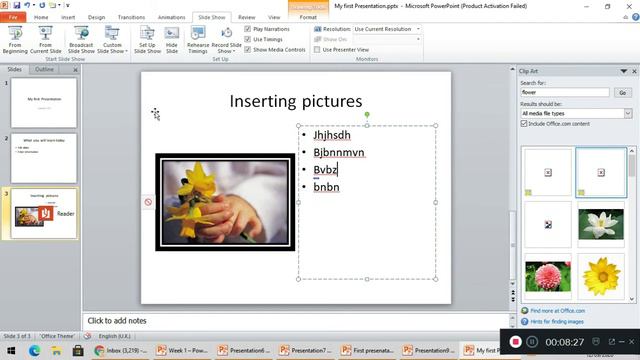The image size is (640, 360).
Task: Start slideshow From Beginning
Action: [x=15, y=40]
